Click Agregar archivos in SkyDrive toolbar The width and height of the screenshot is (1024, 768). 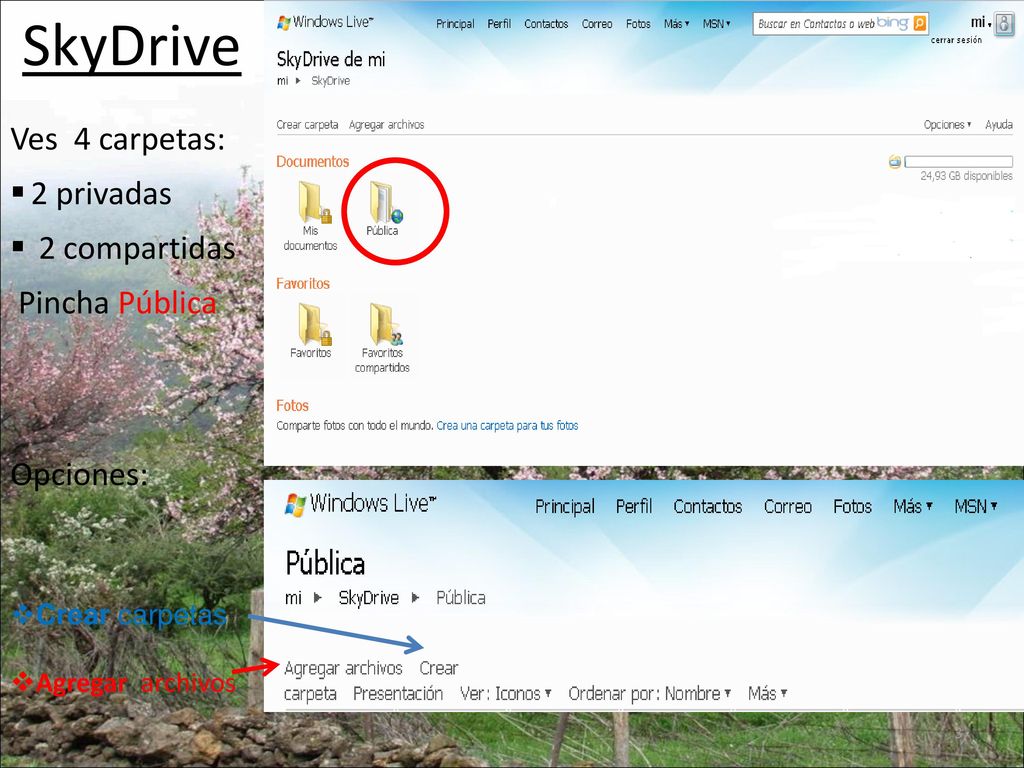[387, 124]
